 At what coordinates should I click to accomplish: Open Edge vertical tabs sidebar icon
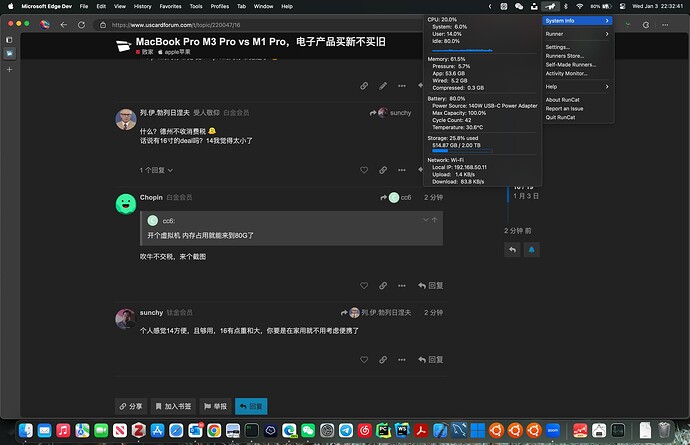click(x=9, y=40)
